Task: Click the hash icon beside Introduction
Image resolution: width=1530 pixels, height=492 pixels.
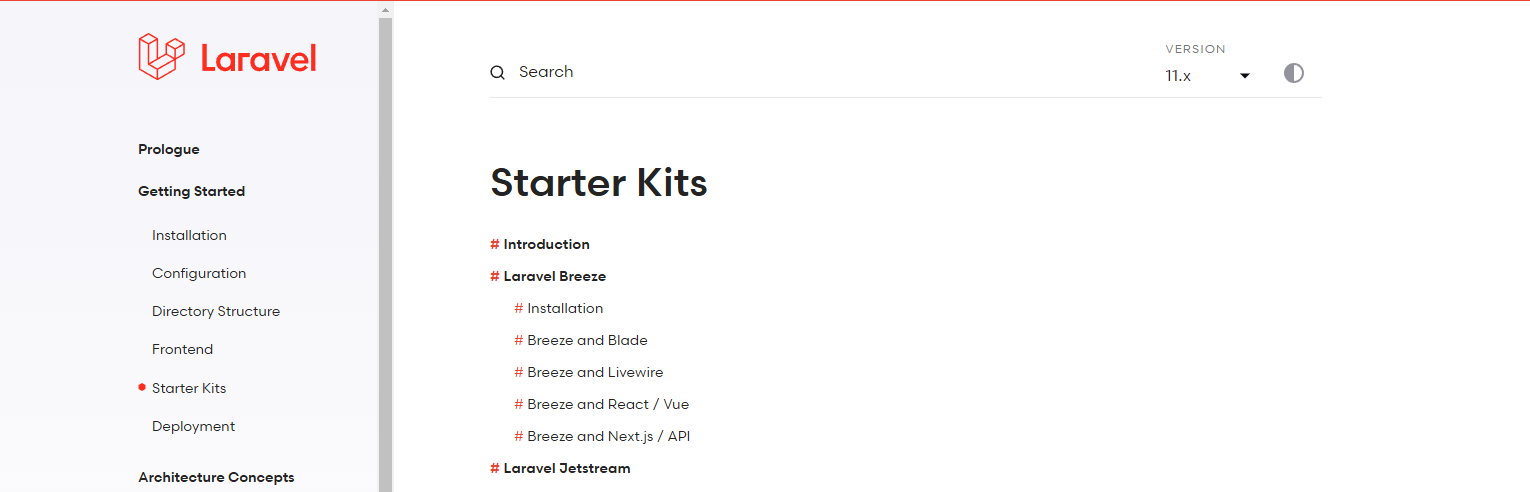Action: point(494,244)
